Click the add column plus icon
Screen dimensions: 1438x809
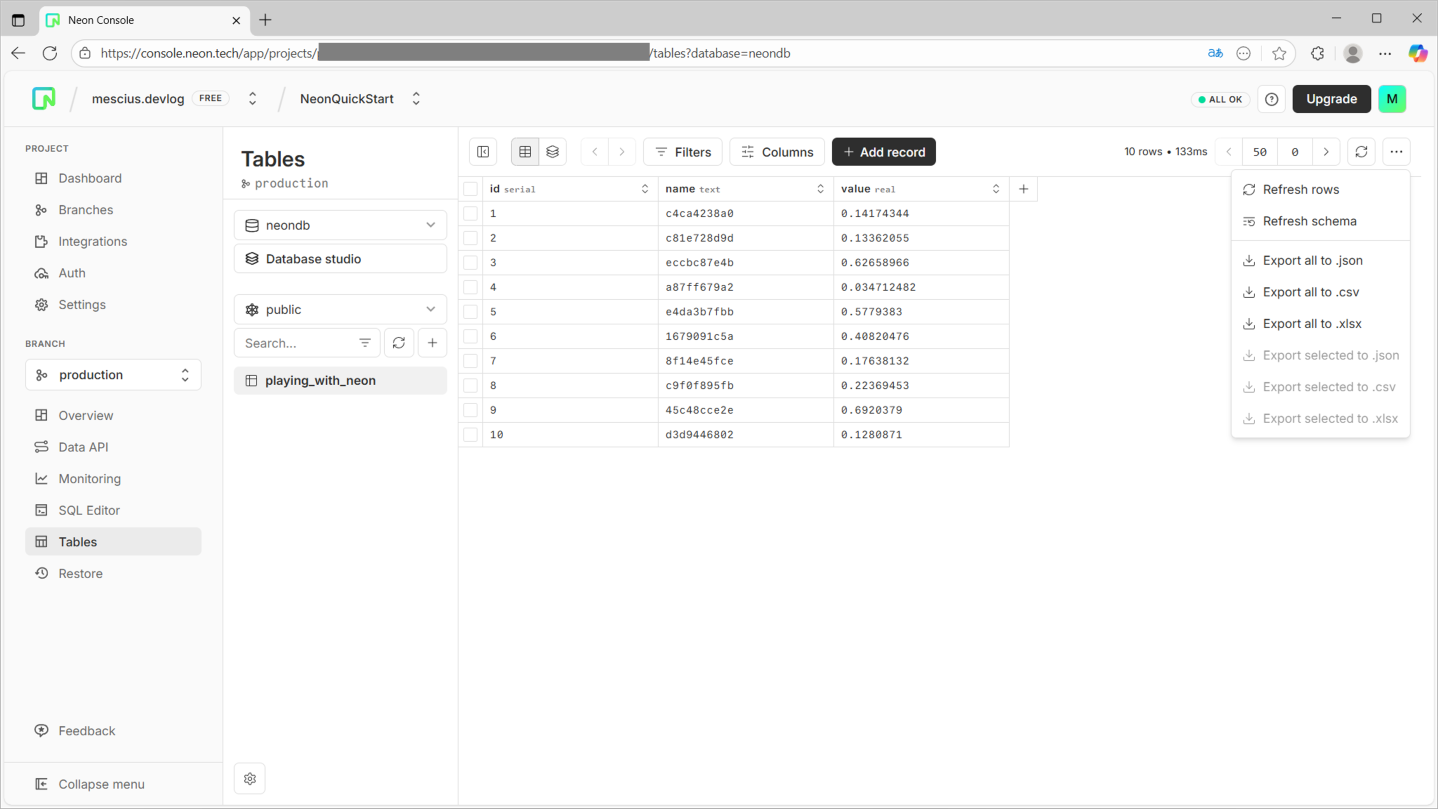(1023, 189)
